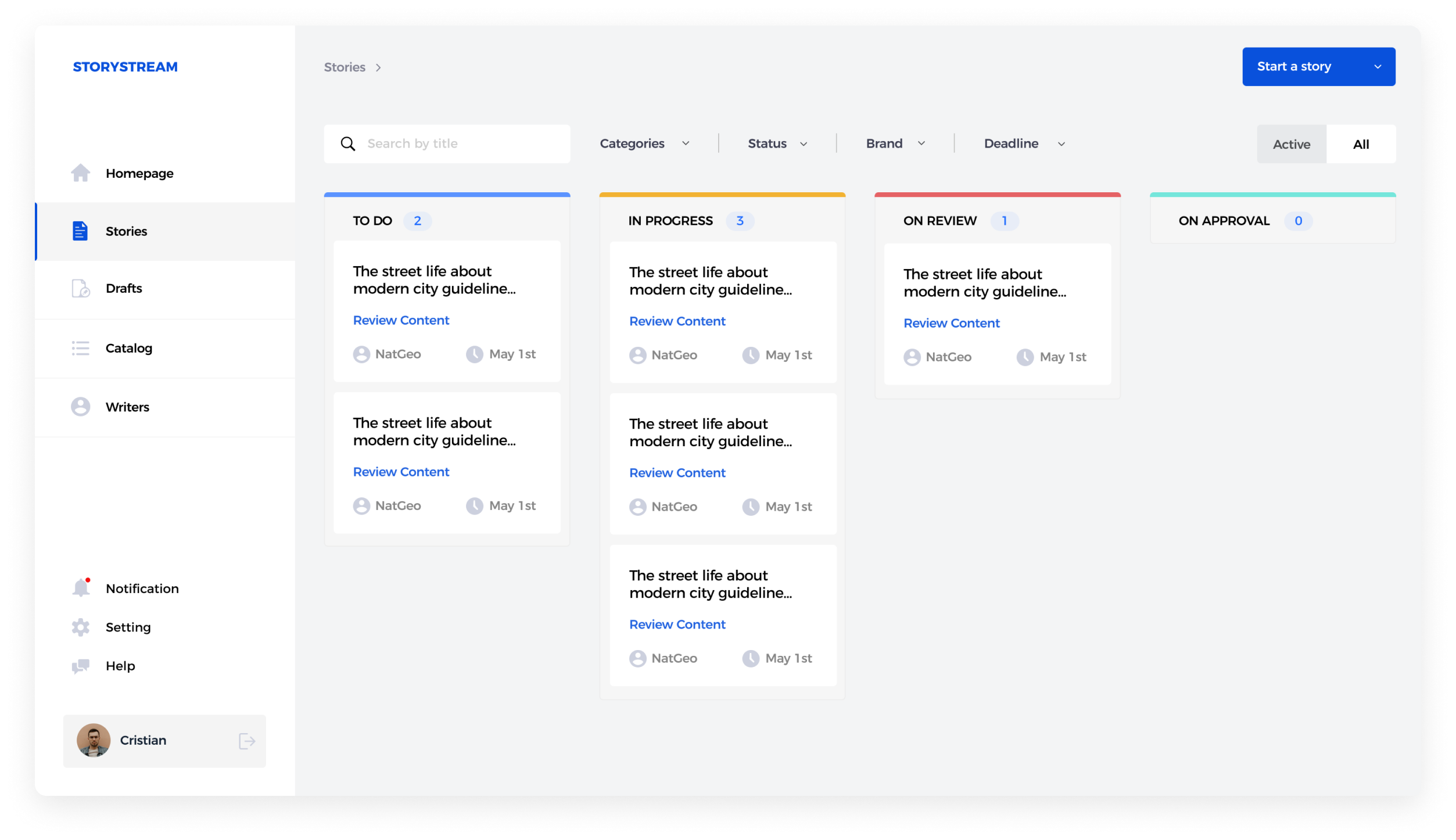The width and height of the screenshot is (1456, 840).
Task: Click the Setting gear icon
Action: pyautogui.click(x=81, y=627)
